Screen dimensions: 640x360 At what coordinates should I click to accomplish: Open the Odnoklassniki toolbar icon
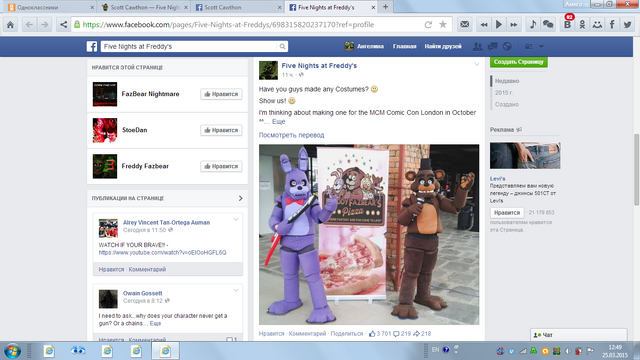(x=582, y=24)
